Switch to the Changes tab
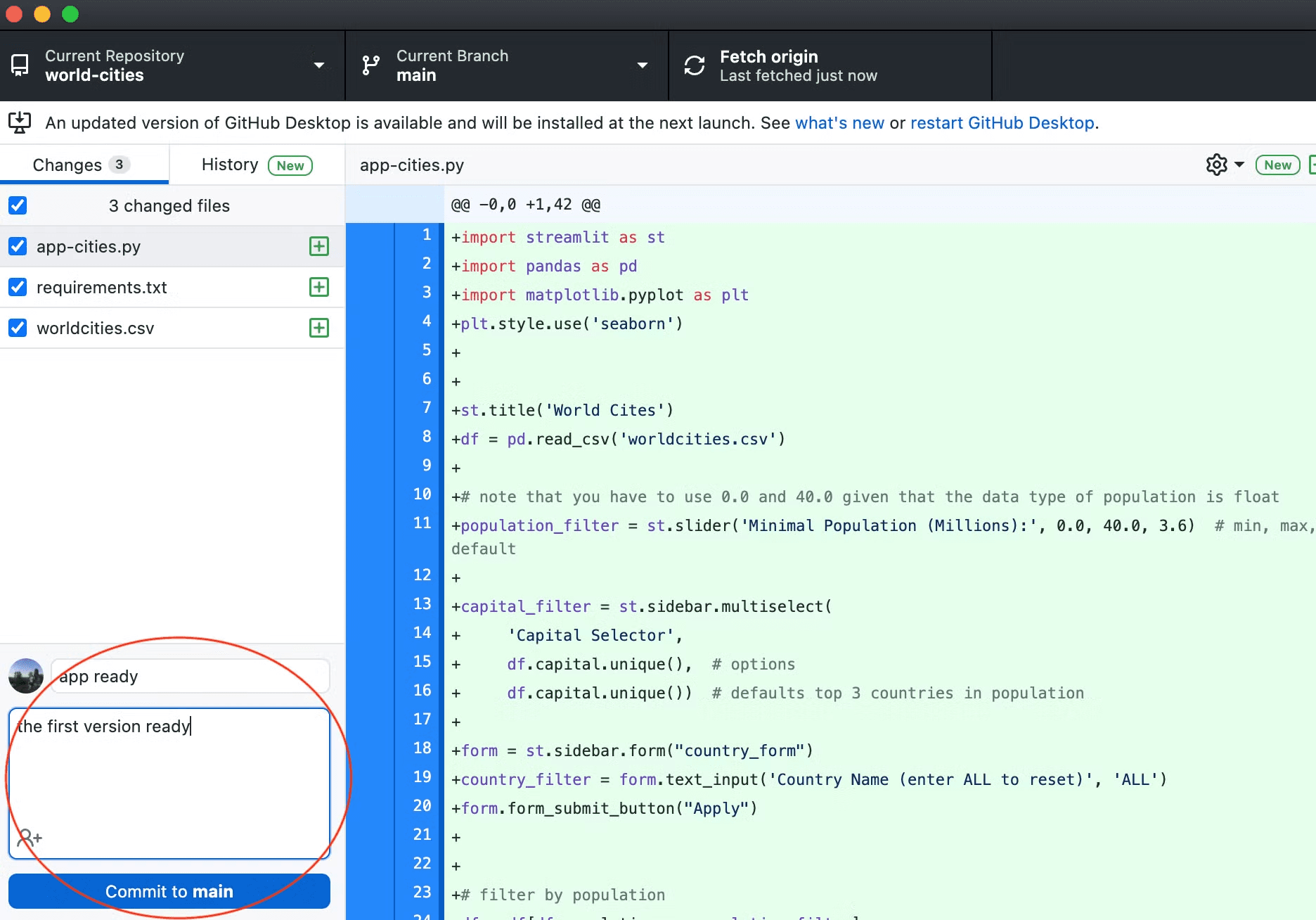 [84, 165]
